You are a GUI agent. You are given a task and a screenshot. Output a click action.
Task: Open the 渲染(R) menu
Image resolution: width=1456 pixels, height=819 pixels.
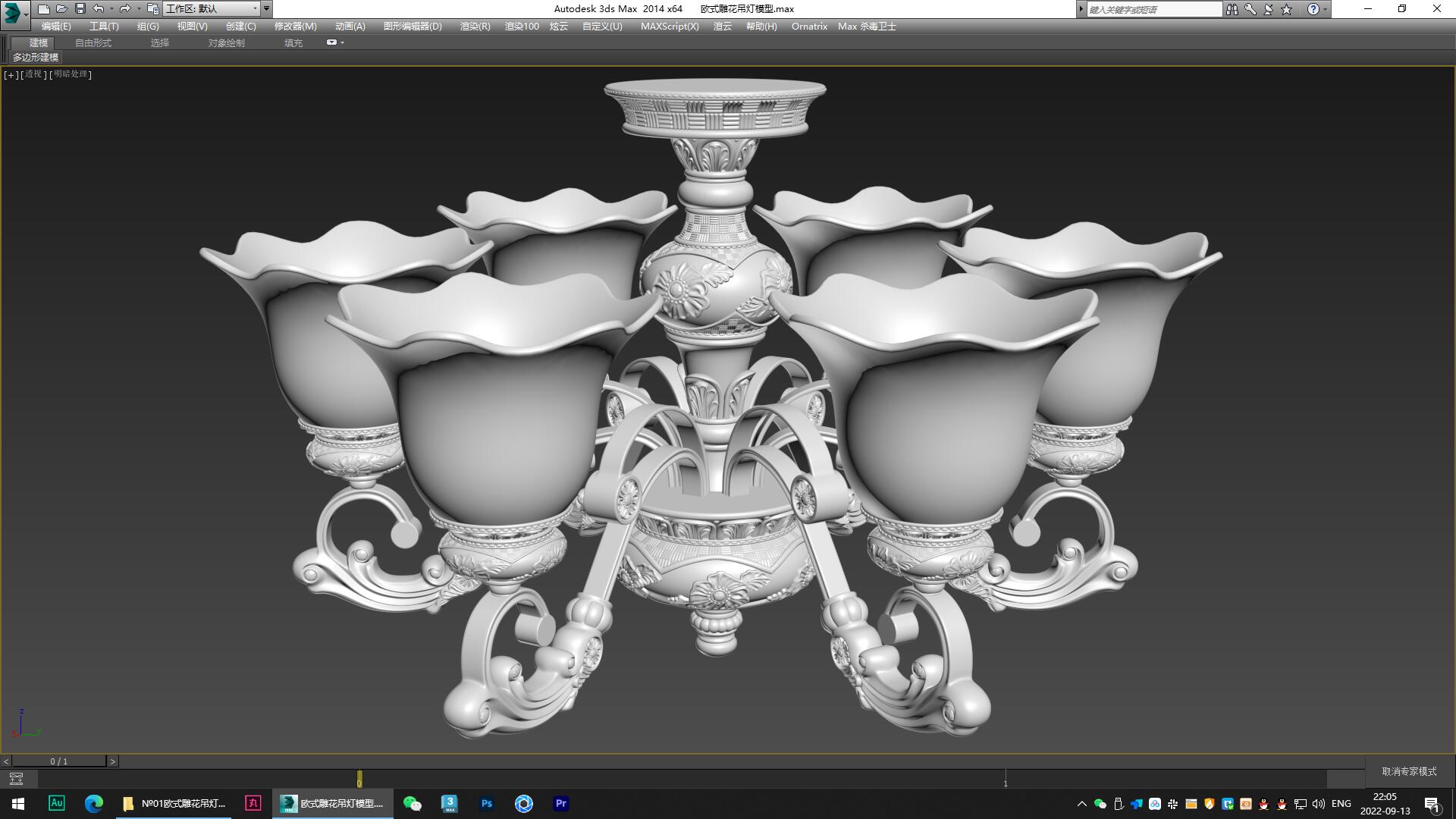(474, 26)
